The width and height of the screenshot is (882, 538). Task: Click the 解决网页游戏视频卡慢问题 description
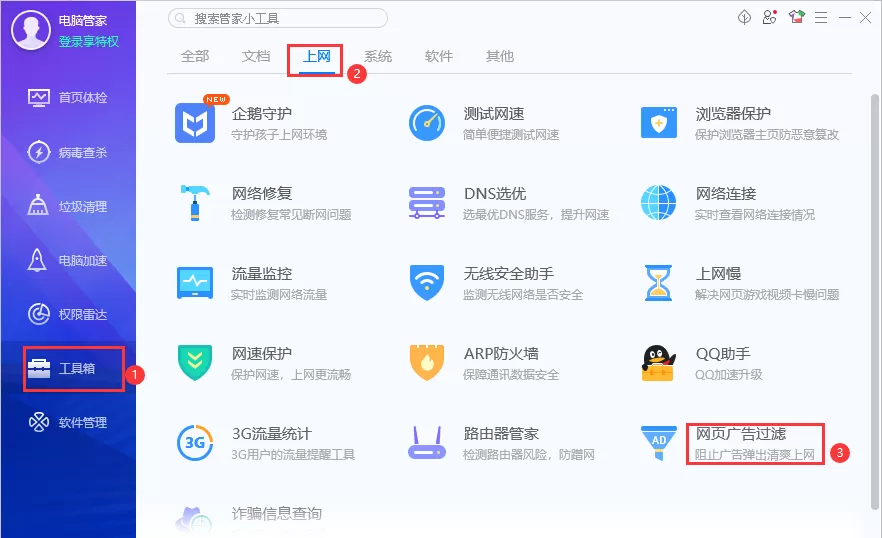pos(767,294)
